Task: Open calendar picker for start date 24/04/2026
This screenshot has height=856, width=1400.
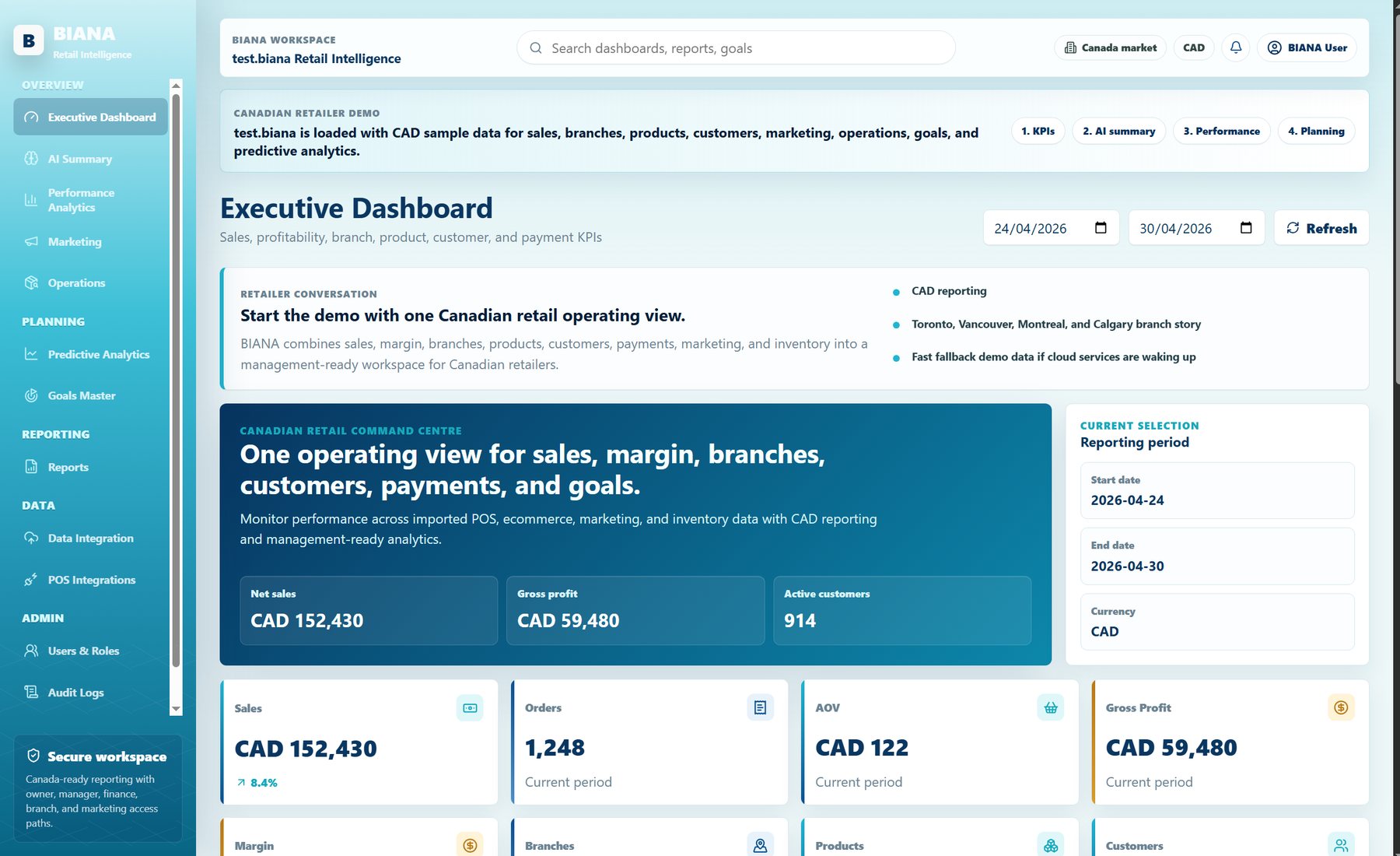Action: pos(1101,228)
